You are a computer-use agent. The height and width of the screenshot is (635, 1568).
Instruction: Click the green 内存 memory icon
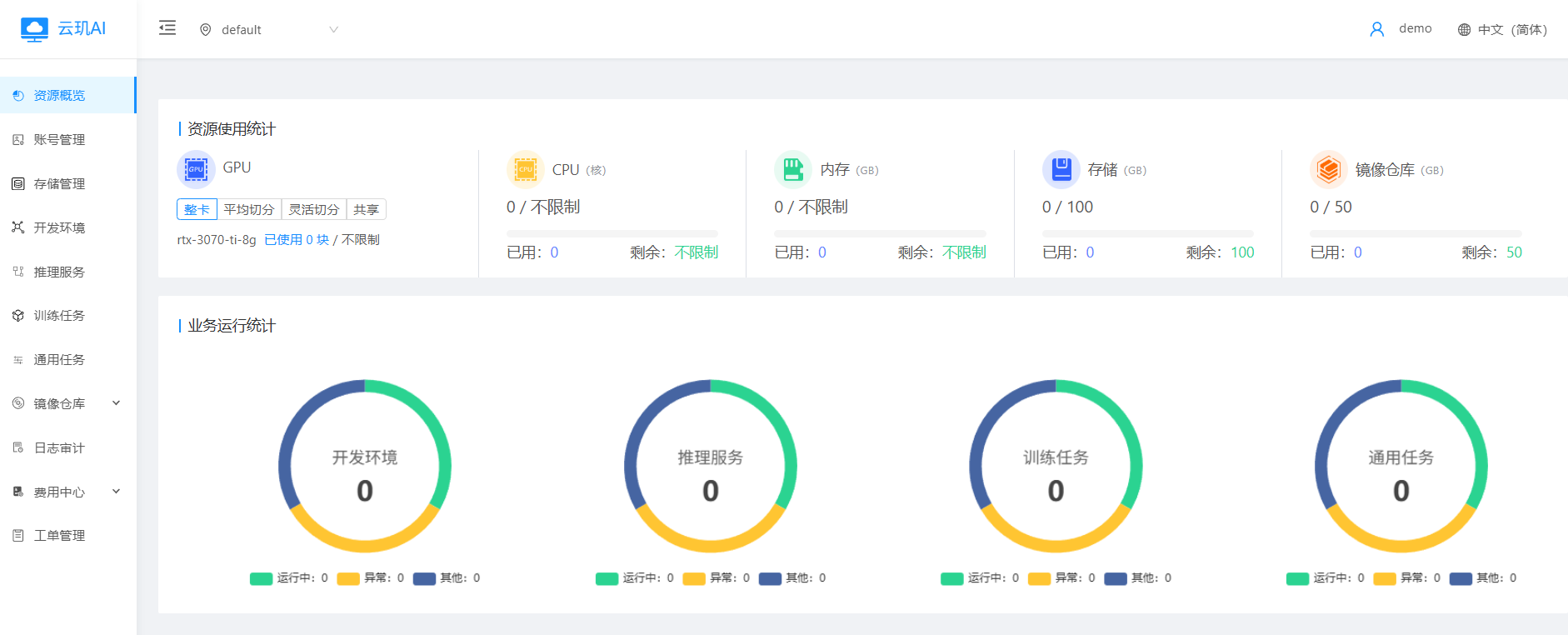[793, 170]
